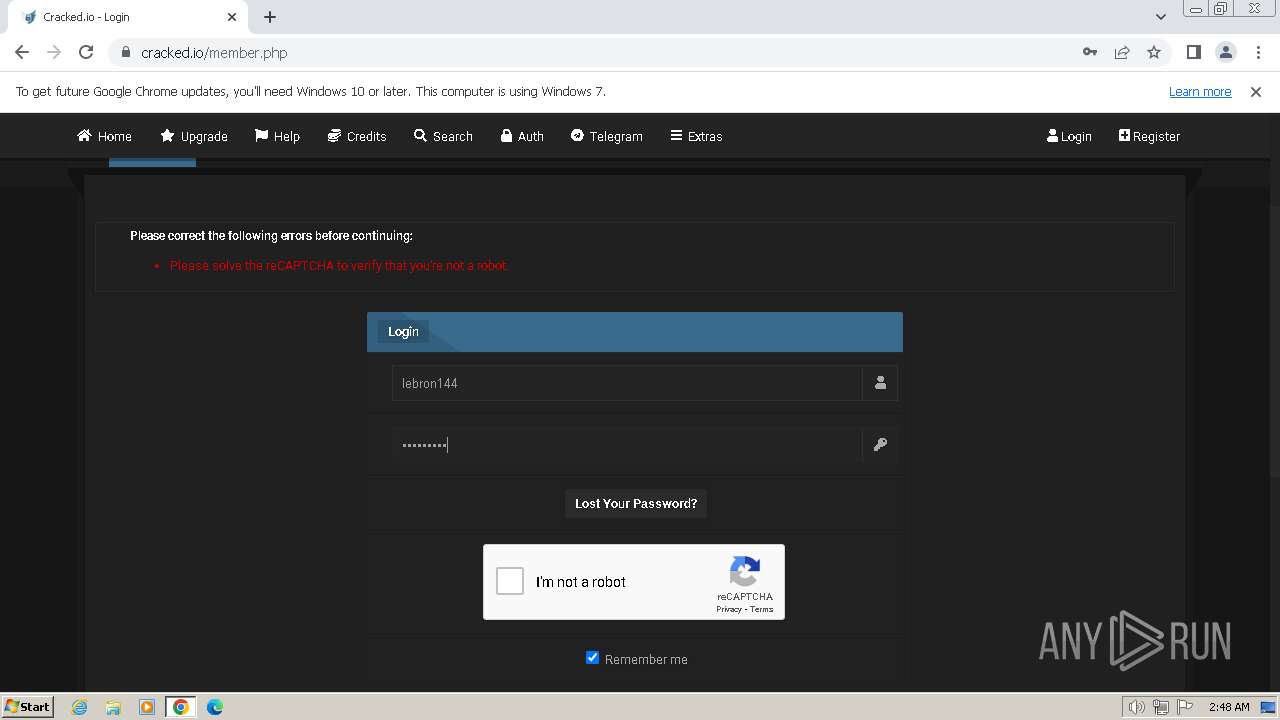
Task: Go back with the browser back arrow
Action: coord(22,52)
